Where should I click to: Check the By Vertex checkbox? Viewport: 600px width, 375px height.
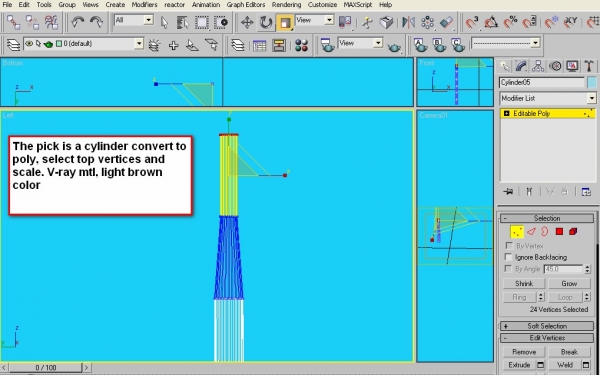(x=509, y=245)
